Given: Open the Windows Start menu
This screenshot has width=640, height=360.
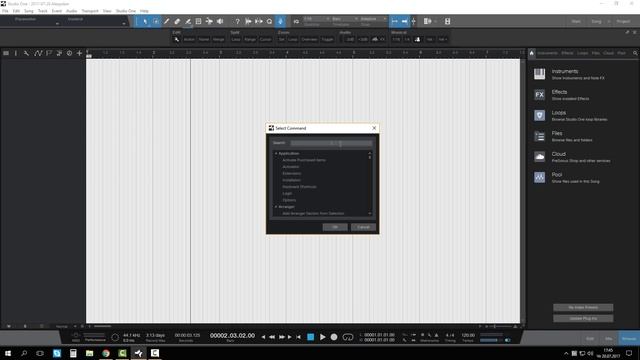Looking at the screenshot, I should (7, 353).
